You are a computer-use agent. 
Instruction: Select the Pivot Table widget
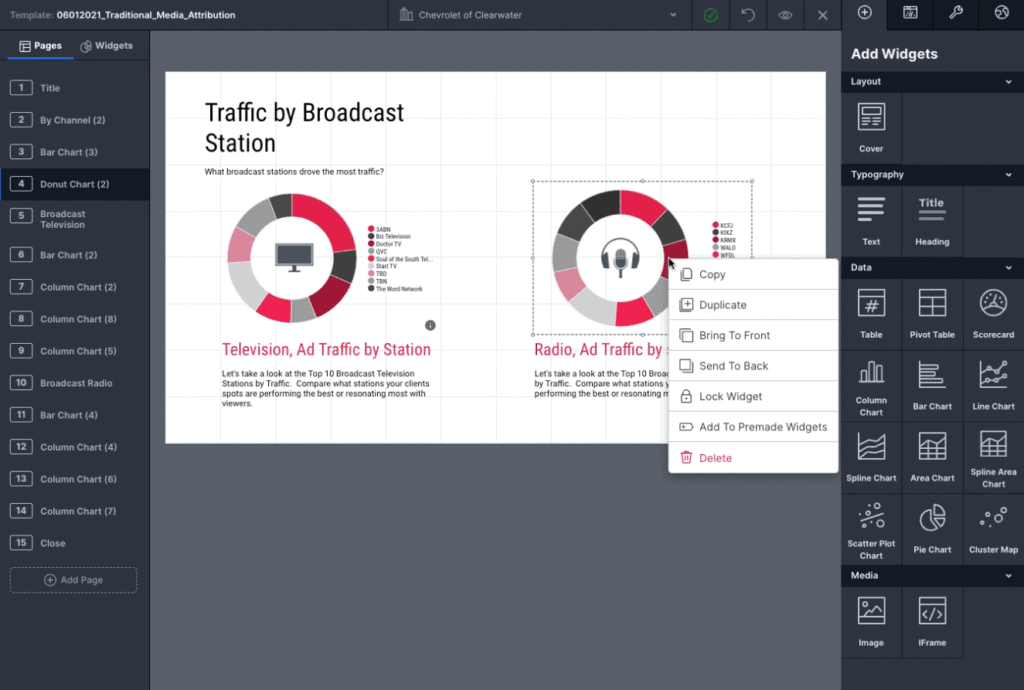[932, 313]
